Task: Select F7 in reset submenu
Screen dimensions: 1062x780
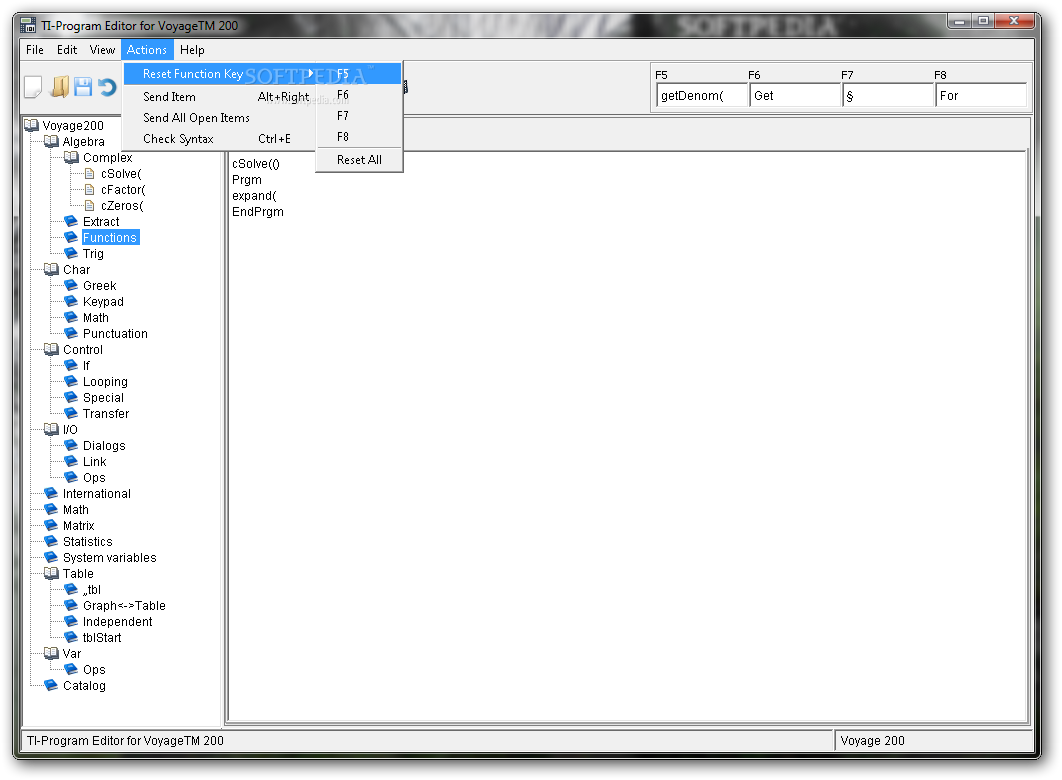Action: [359, 116]
